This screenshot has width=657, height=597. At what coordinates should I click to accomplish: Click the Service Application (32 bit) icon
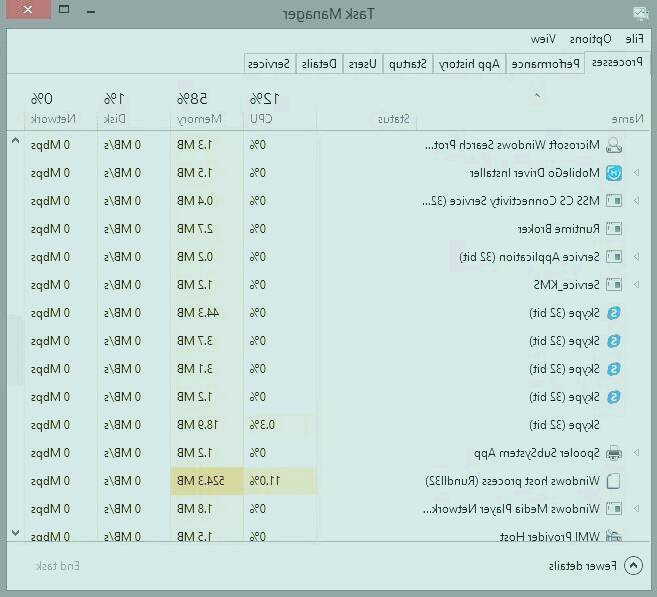coord(614,257)
